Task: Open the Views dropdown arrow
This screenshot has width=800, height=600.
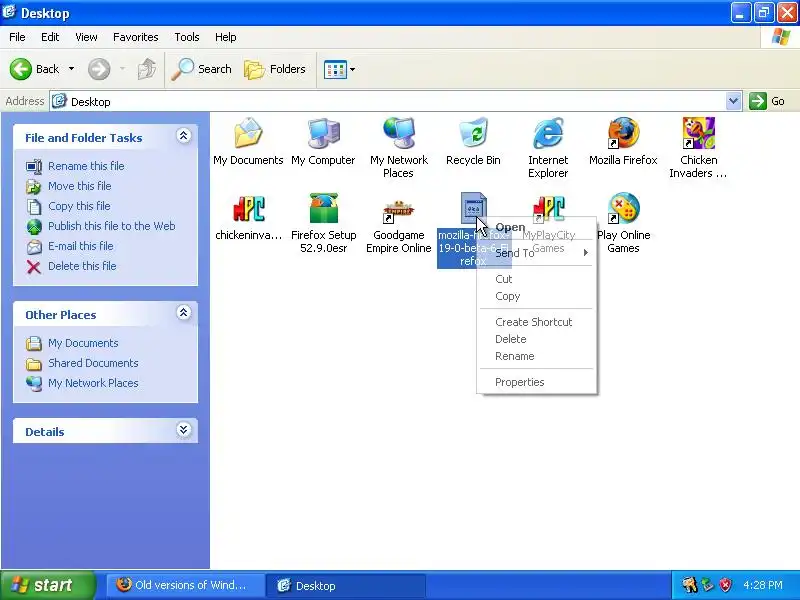Action: pos(352,69)
